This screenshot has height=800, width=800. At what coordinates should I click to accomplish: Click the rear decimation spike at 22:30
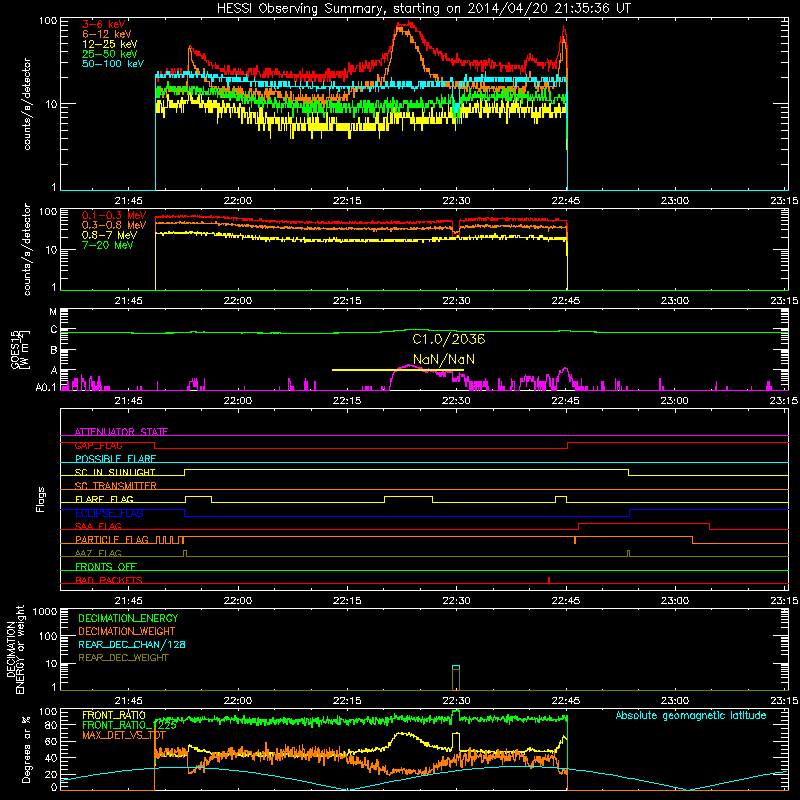[x=456, y=678]
